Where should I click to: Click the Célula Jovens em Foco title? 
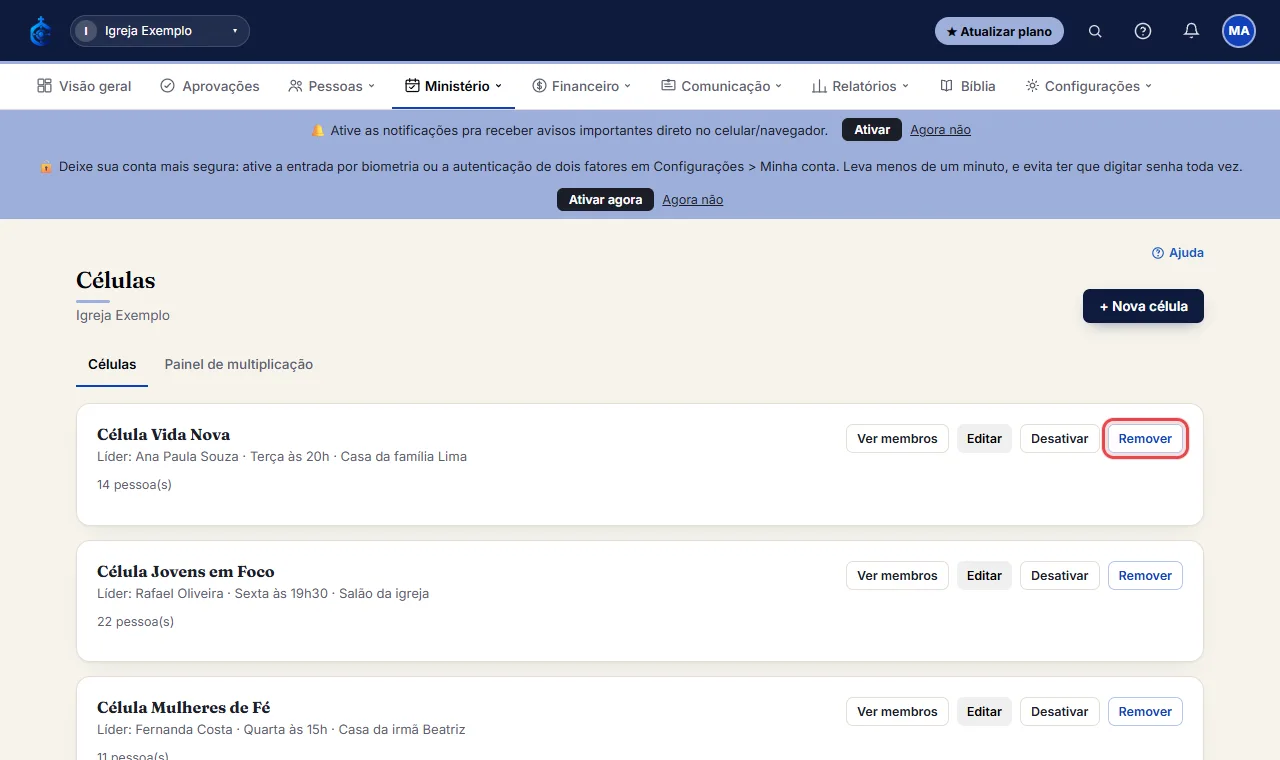point(186,572)
